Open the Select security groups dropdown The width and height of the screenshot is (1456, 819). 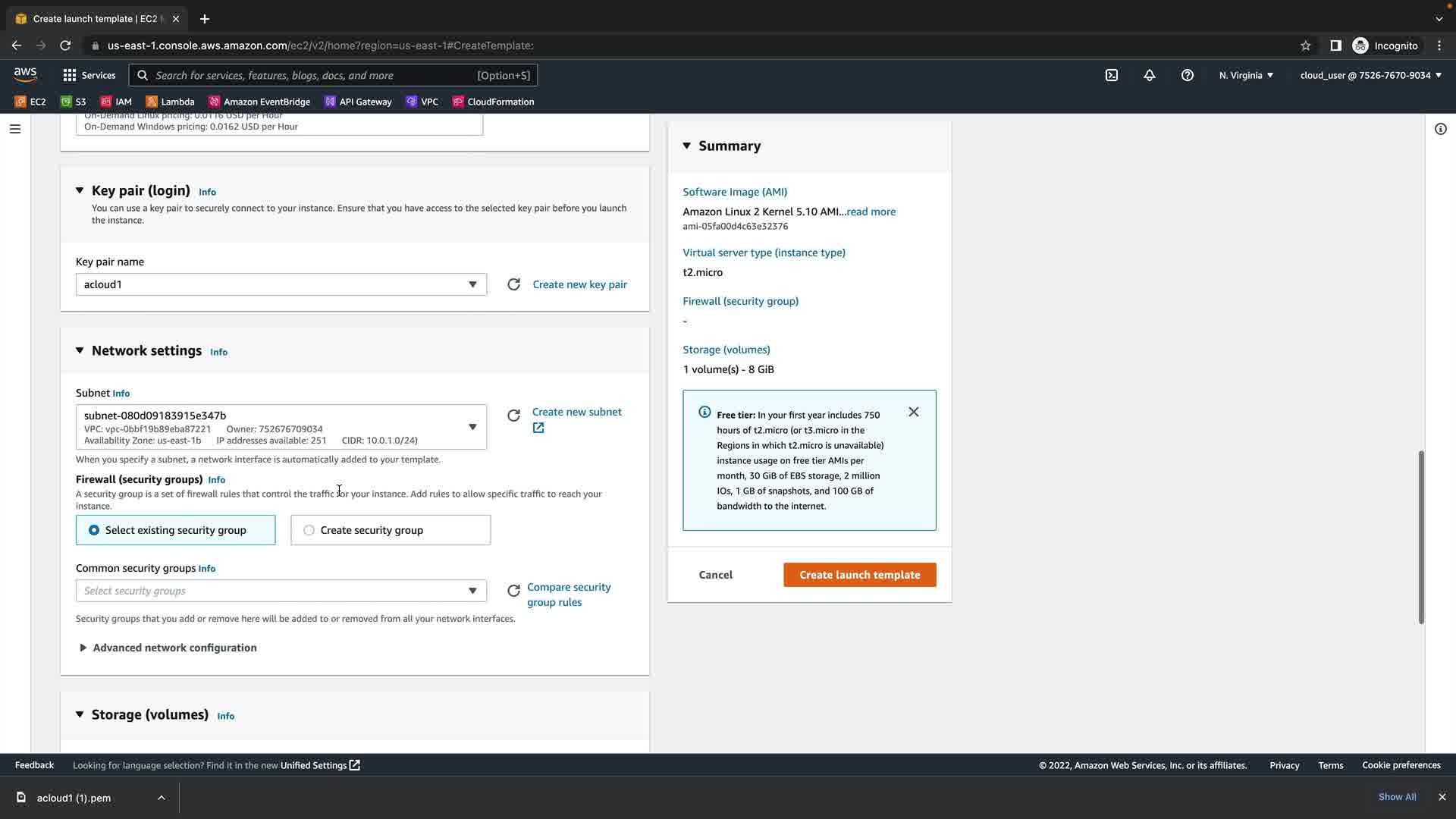(281, 591)
